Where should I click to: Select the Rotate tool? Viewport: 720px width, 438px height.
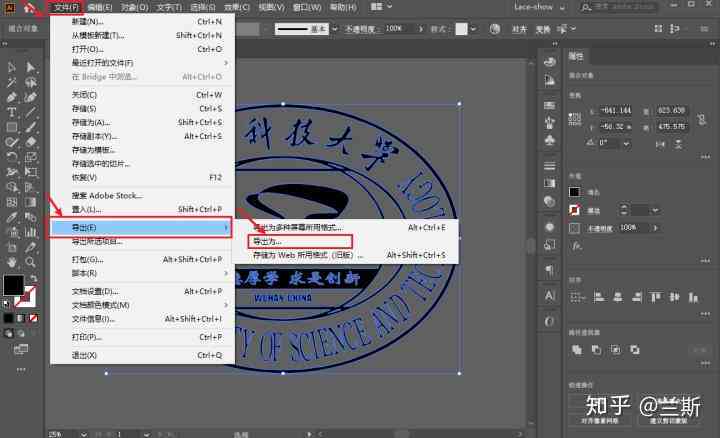[11, 157]
